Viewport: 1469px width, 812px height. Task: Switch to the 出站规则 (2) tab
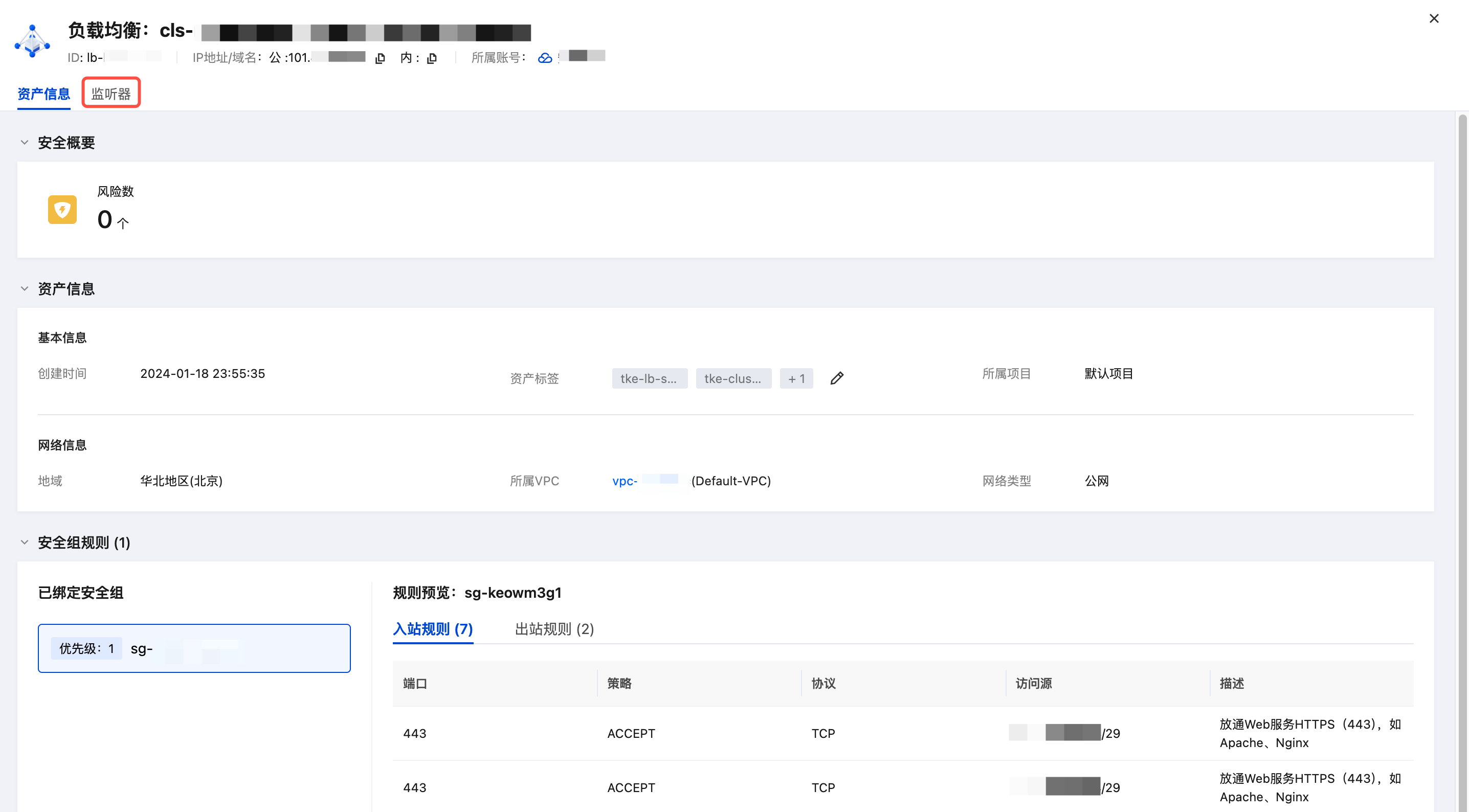tap(554, 629)
